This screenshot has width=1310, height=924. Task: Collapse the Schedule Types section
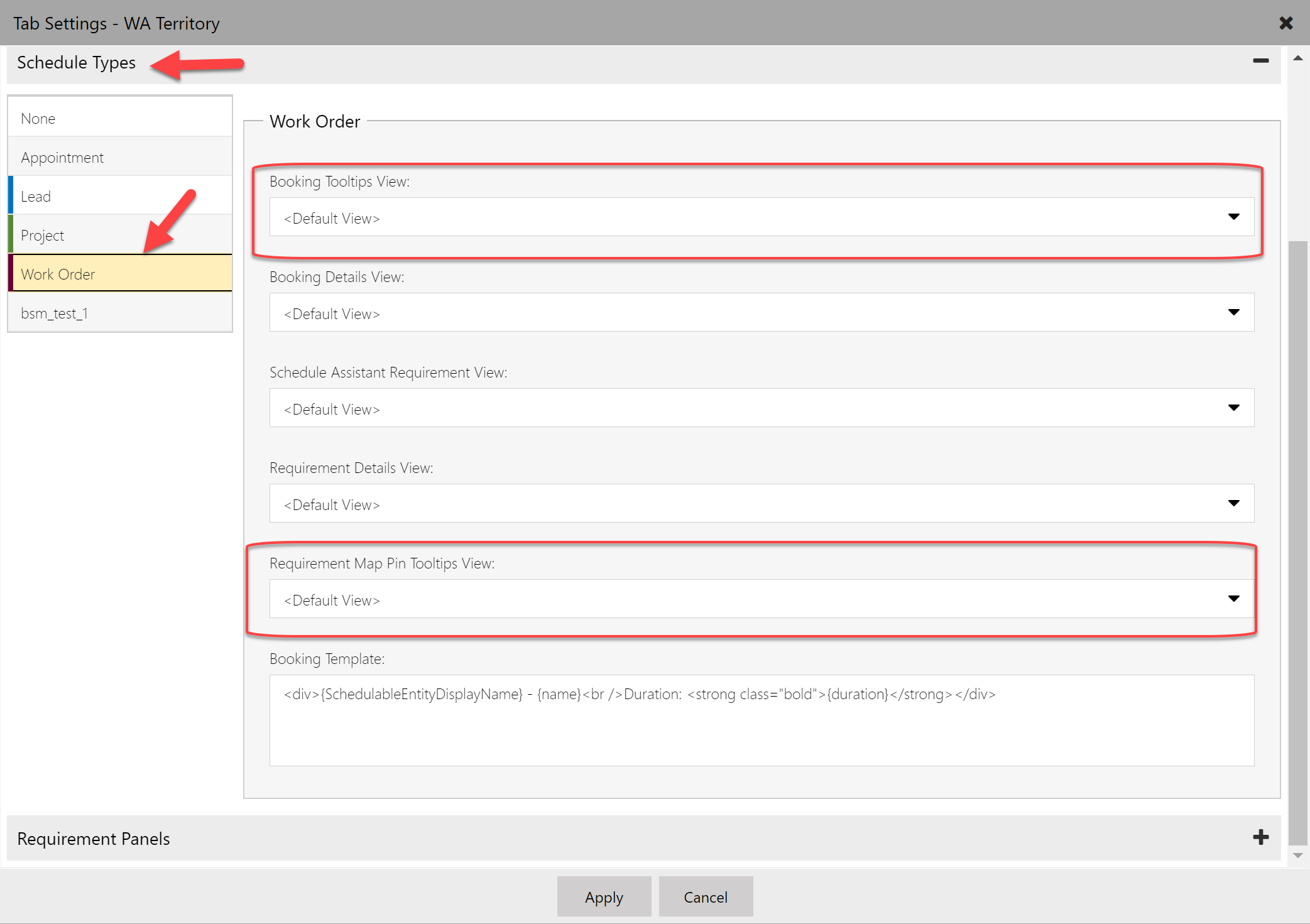[1261, 62]
